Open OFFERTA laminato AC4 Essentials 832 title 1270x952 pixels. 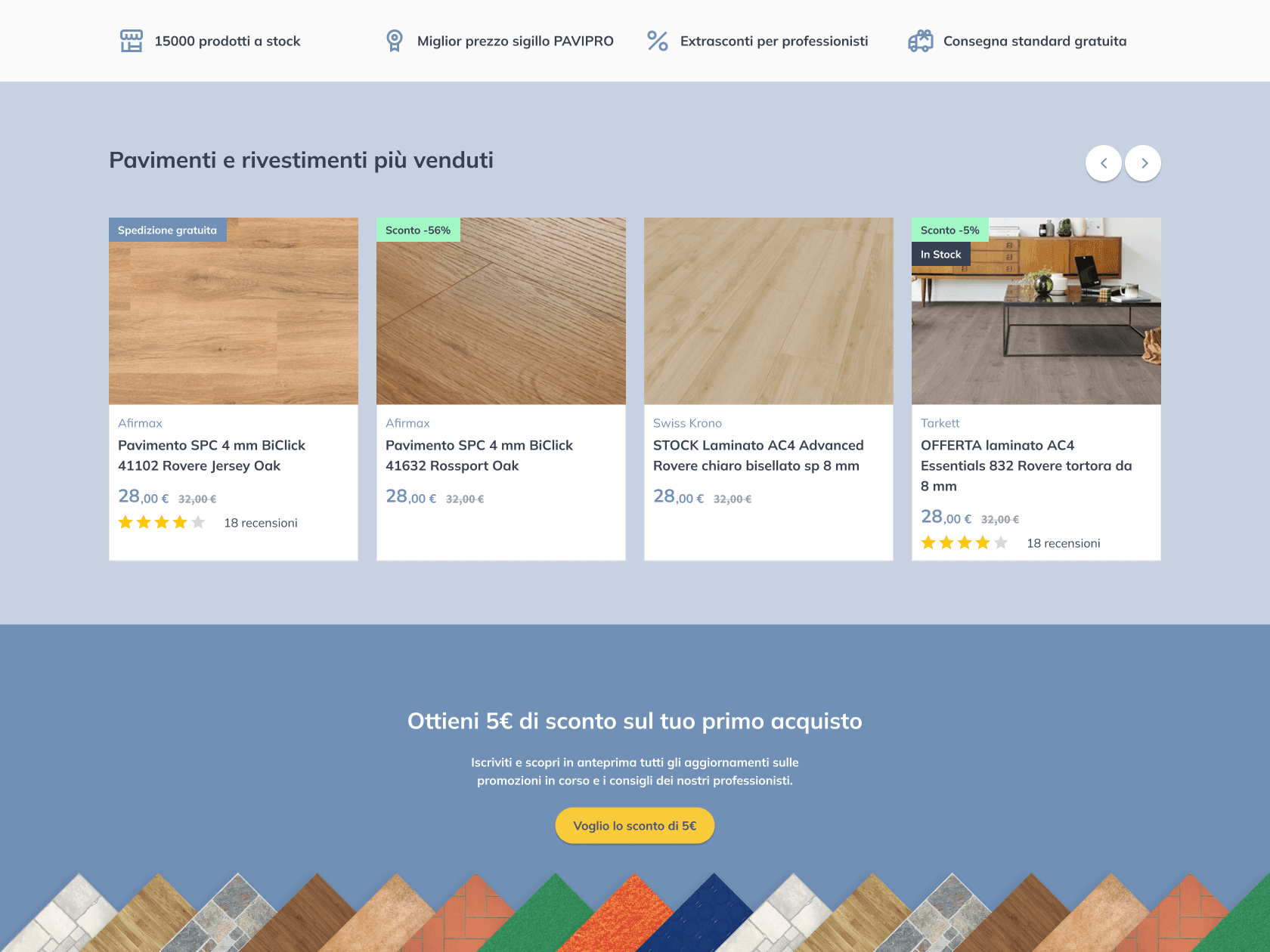click(x=1026, y=465)
